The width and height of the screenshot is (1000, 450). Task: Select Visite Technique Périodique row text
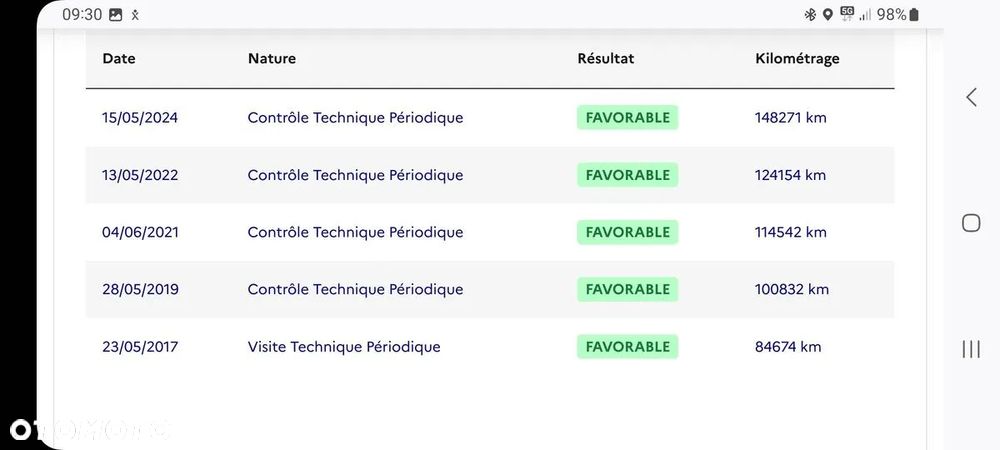click(x=344, y=347)
